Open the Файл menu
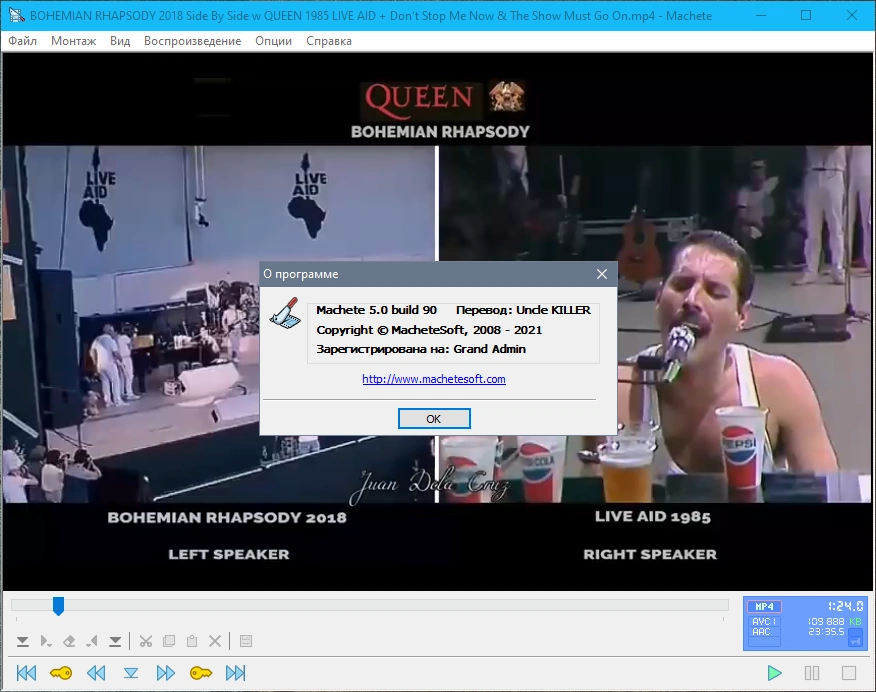The image size is (876, 692). 22,41
